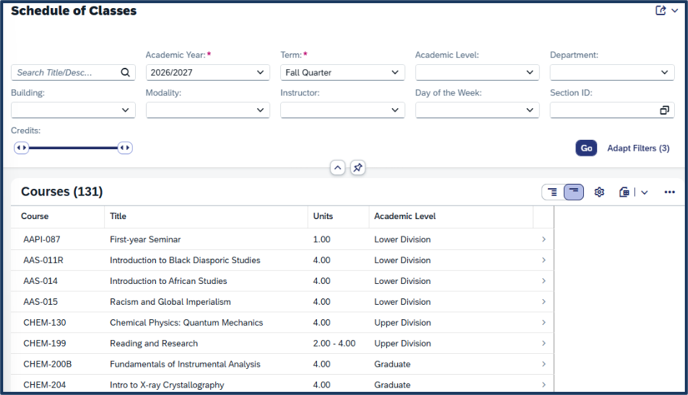Screen dimensions: 688x395
Task: Switch to the collapsed-header table view
Action: click(573, 192)
